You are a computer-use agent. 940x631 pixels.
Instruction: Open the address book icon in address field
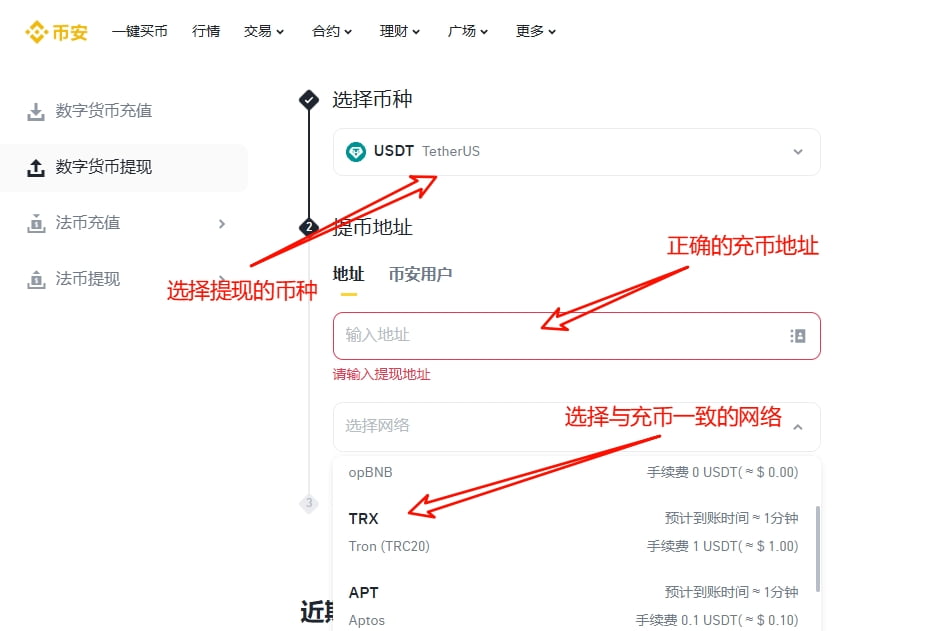[x=797, y=336]
